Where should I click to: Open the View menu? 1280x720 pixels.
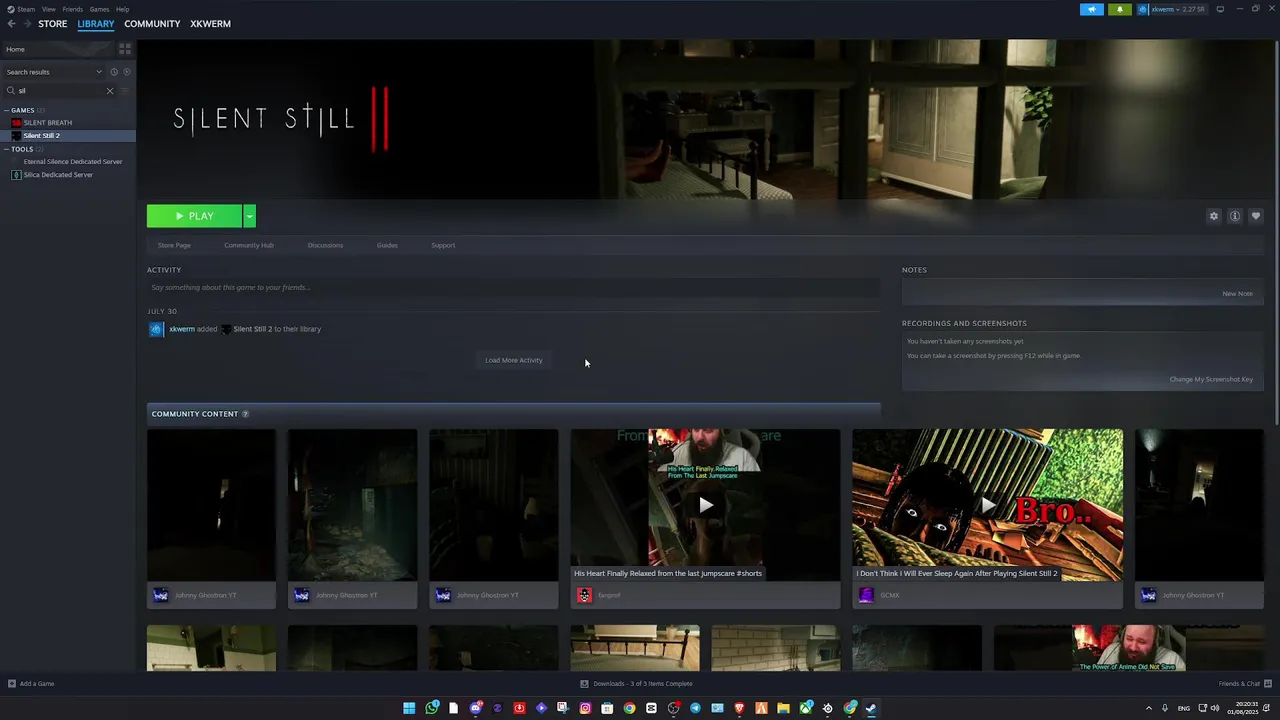click(x=48, y=9)
